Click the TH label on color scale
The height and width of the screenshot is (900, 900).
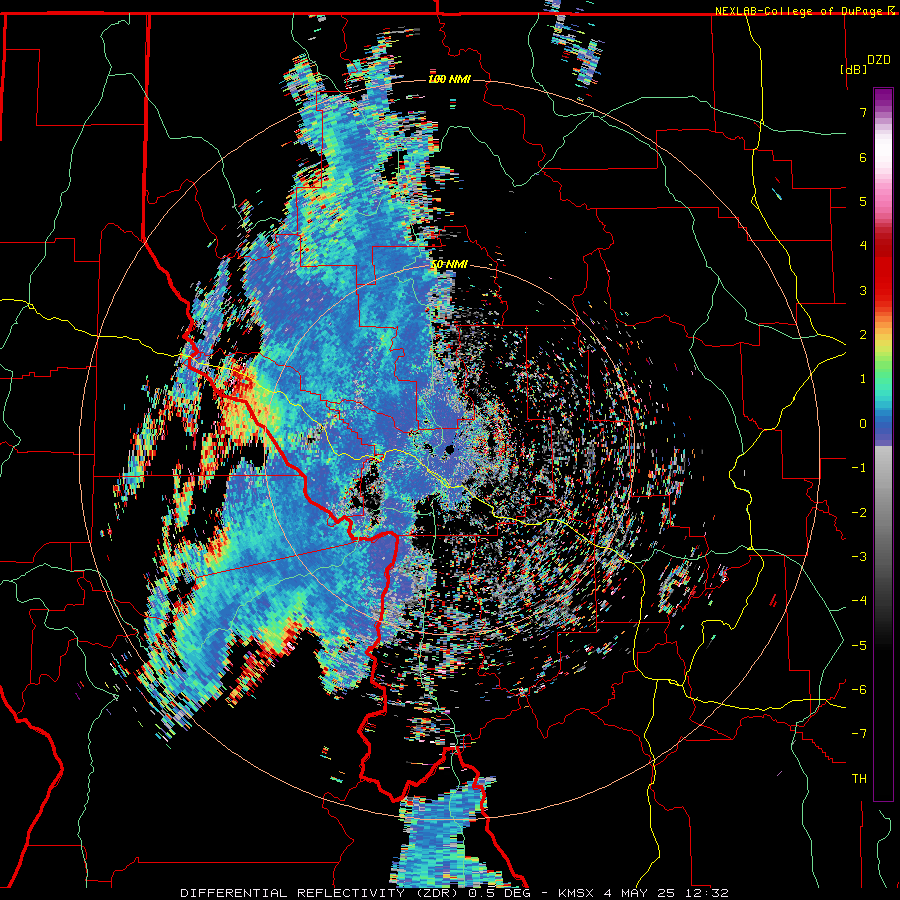[x=859, y=778]
